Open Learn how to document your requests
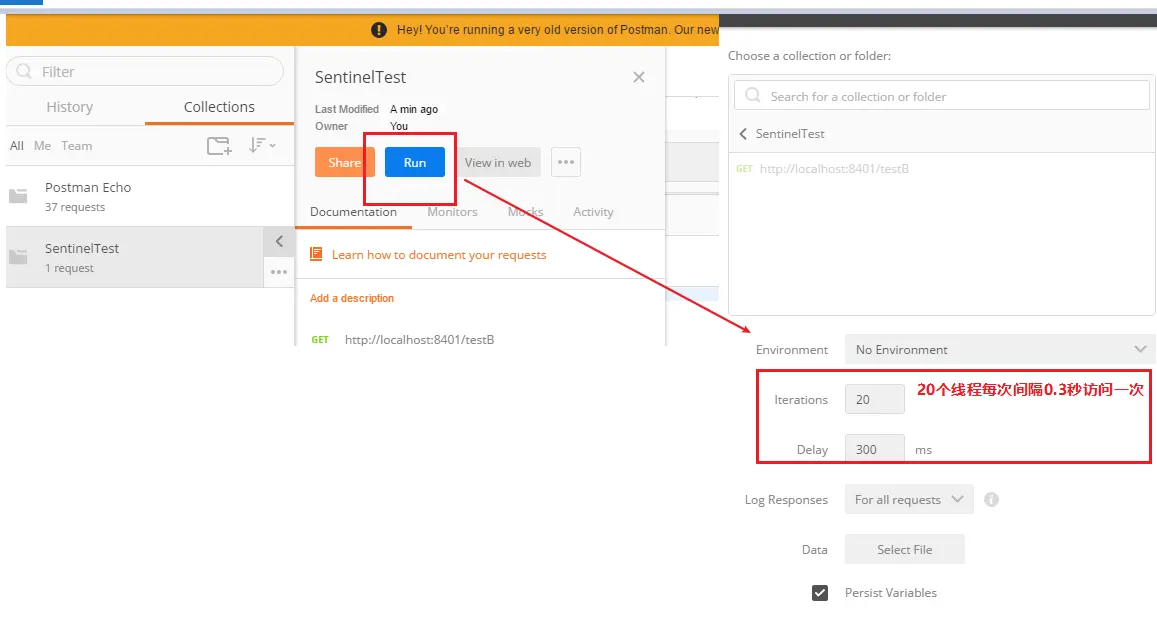This screenshot has width=1157, height=644. tap(439, 255)
